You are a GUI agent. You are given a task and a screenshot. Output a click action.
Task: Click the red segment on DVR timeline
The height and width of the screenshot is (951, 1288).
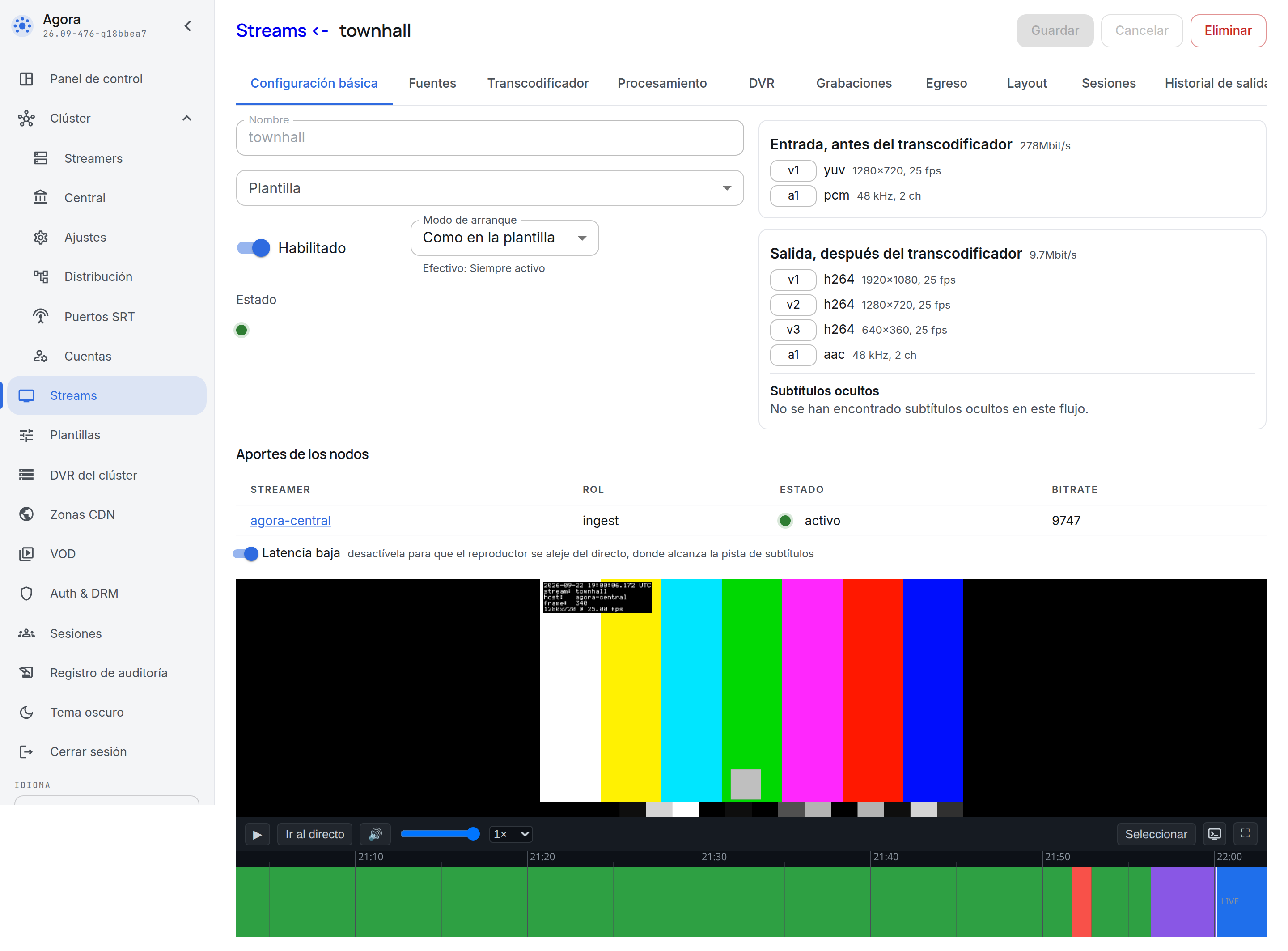tap(1082, 901)
